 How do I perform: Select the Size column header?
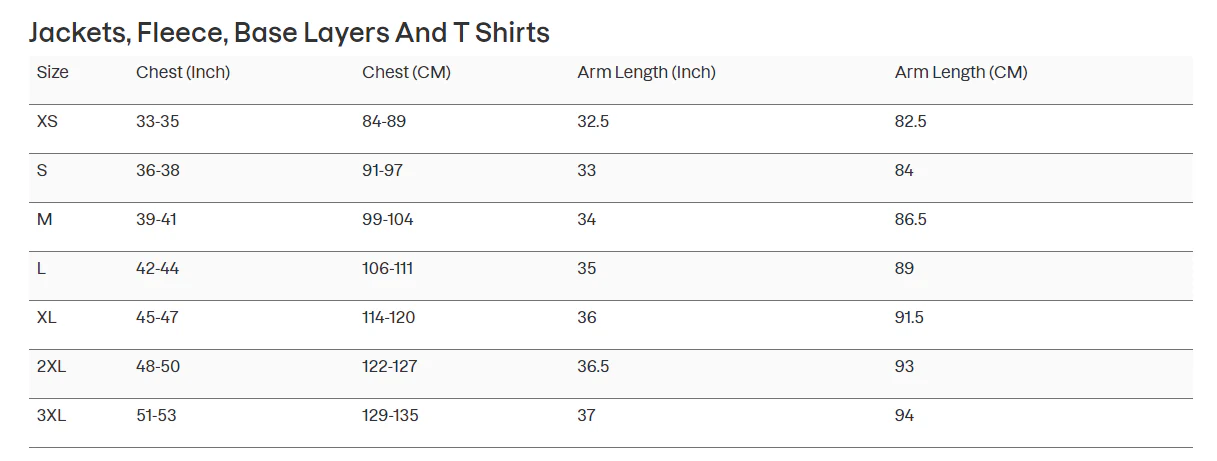[x=53, y=72]
